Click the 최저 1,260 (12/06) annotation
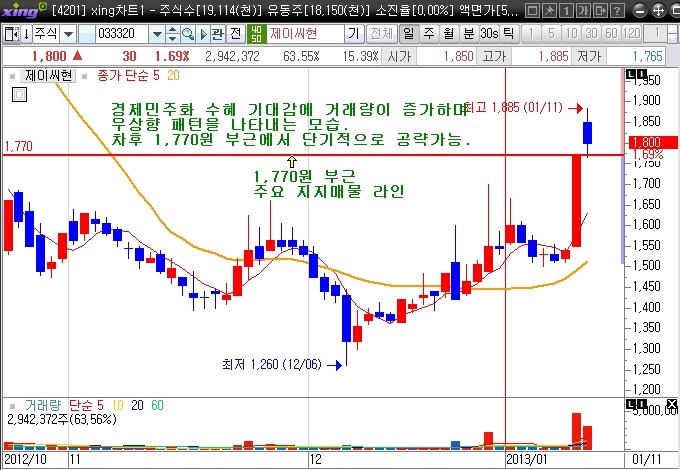 tap(282, 365)
